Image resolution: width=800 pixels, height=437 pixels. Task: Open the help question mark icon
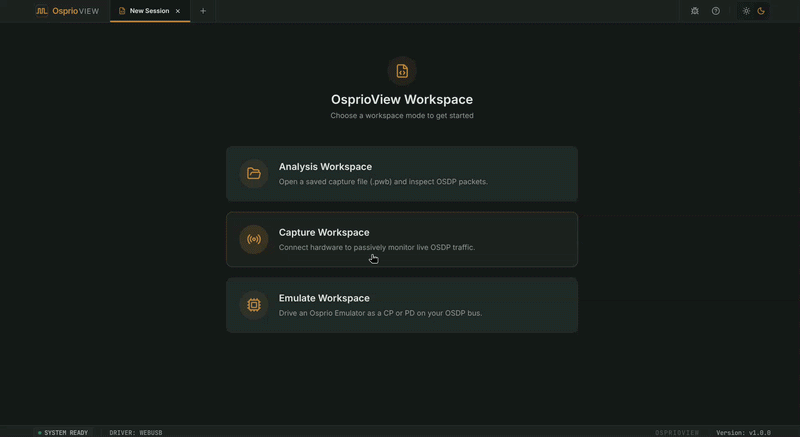tap(716, 11)
